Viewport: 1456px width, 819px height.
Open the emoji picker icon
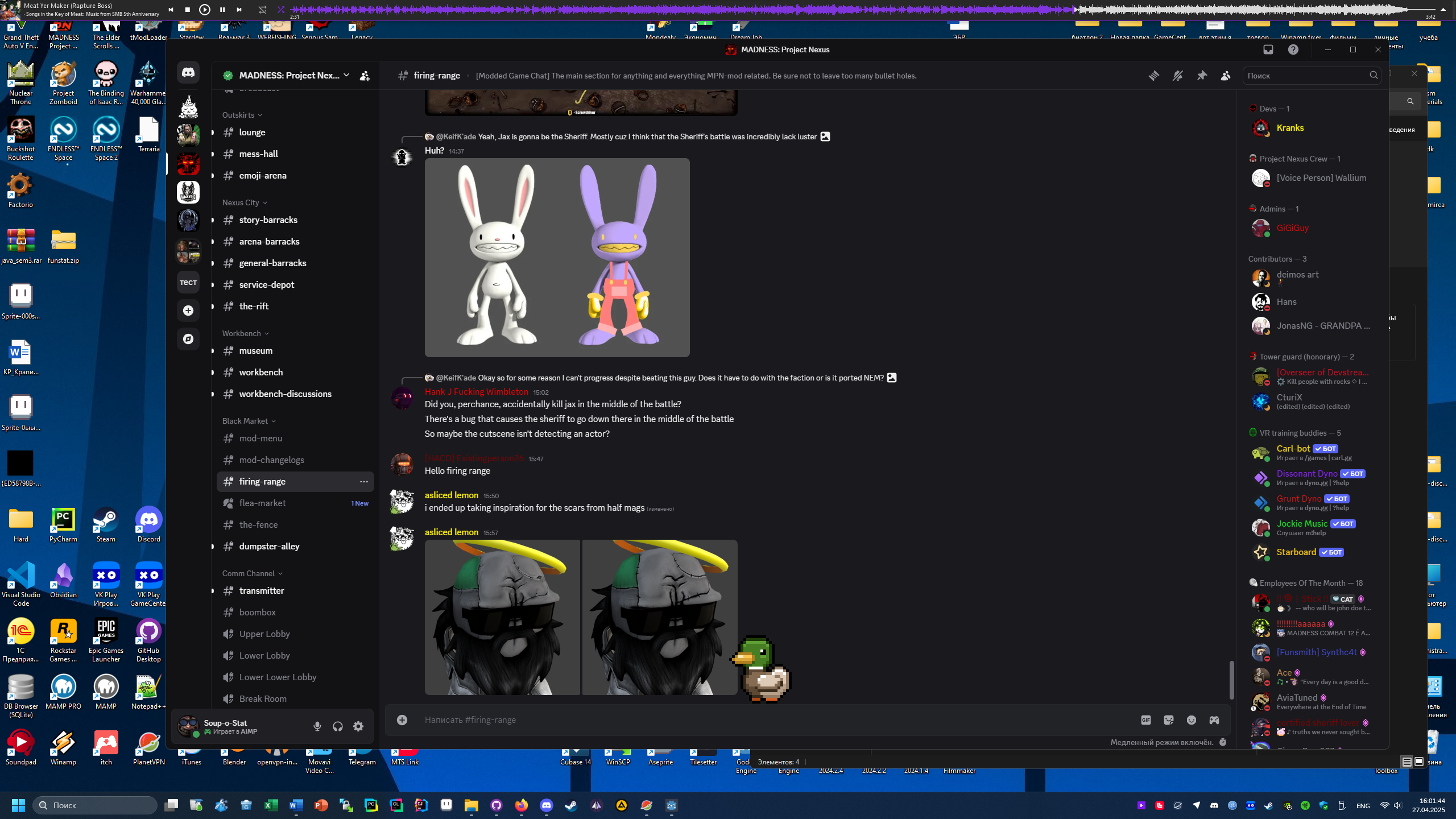[x=1192, y=720]
